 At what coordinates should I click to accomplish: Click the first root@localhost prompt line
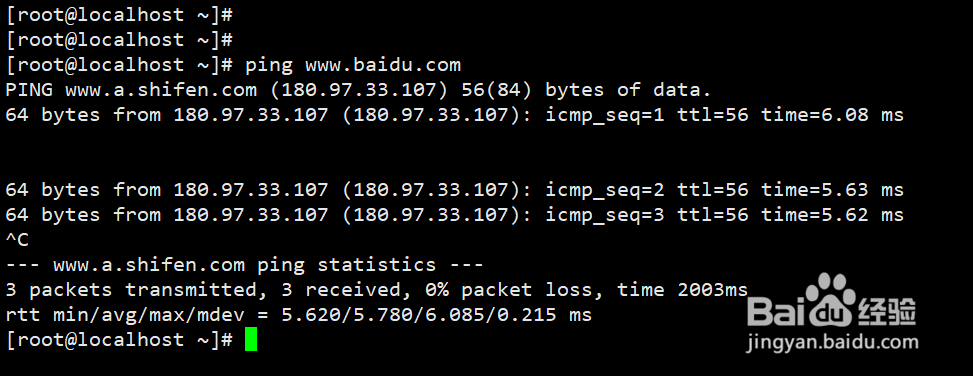[119, 15]
